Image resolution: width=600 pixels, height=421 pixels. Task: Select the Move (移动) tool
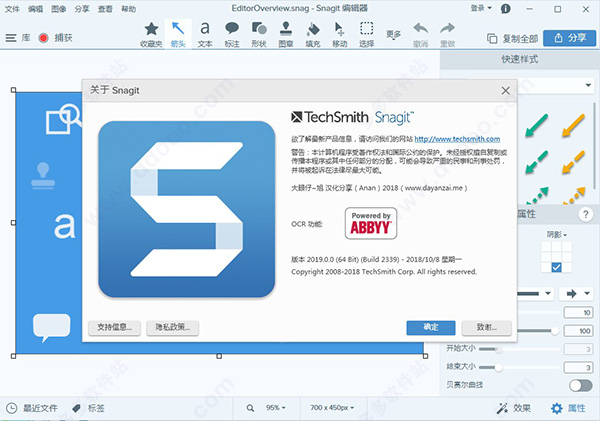point(339,34)
